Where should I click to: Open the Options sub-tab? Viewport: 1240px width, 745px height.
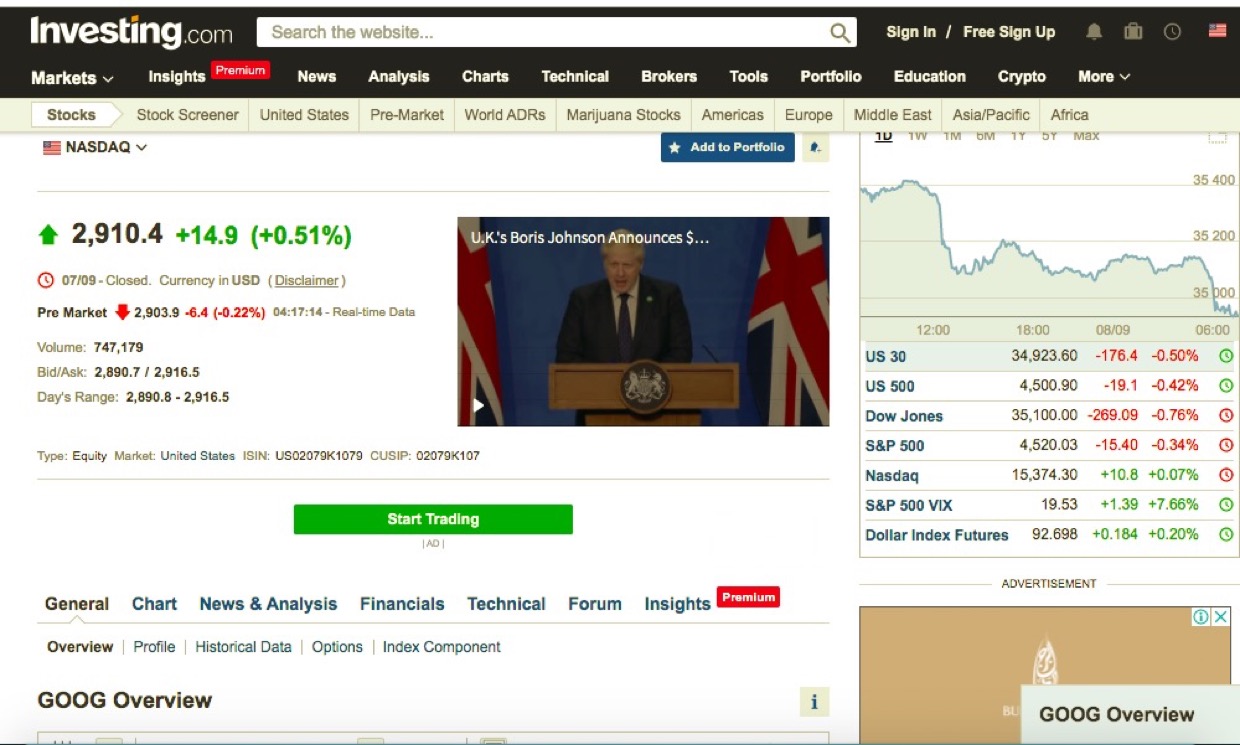coord(337,647)
